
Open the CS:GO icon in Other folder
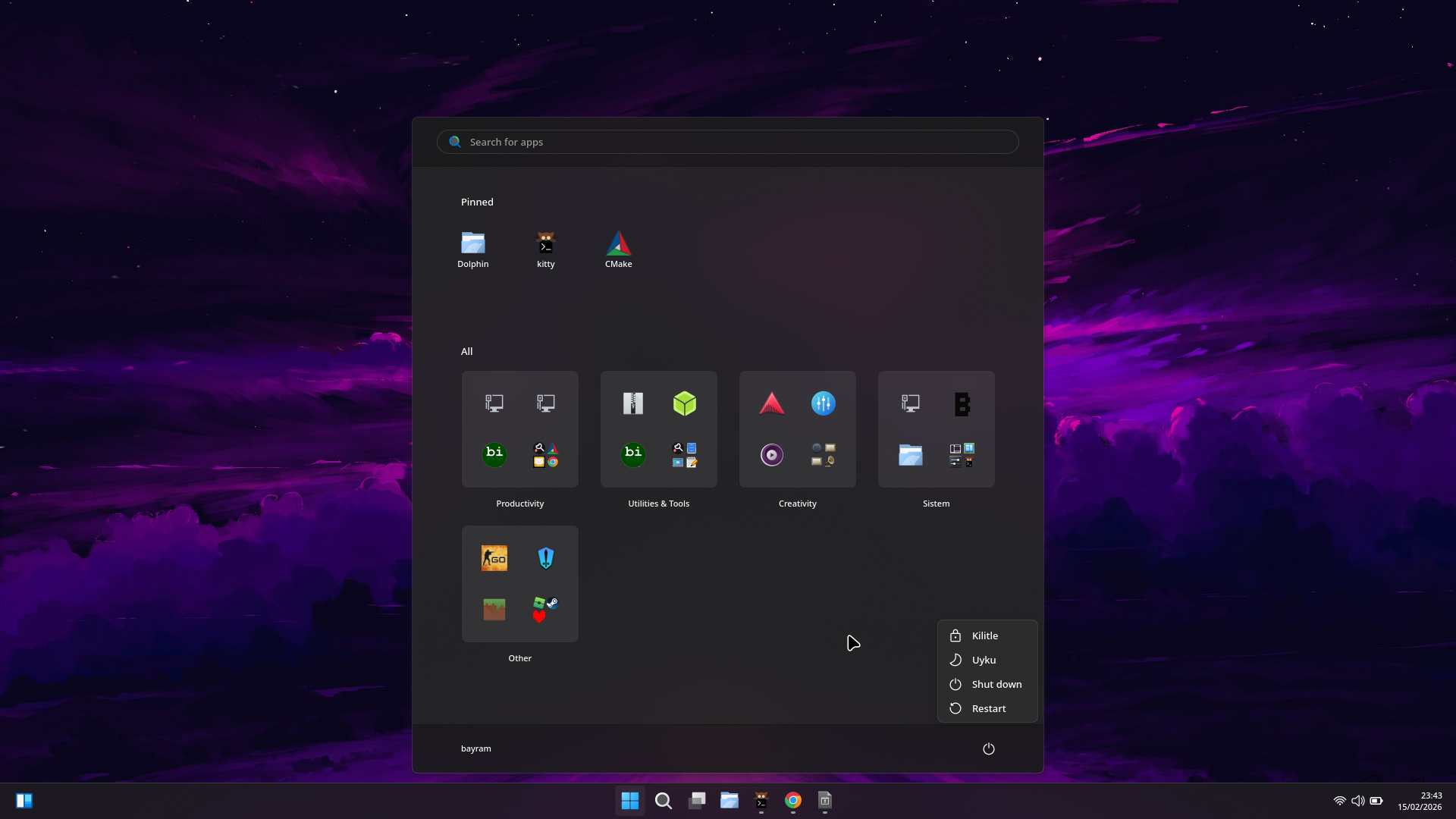(494, 558)
